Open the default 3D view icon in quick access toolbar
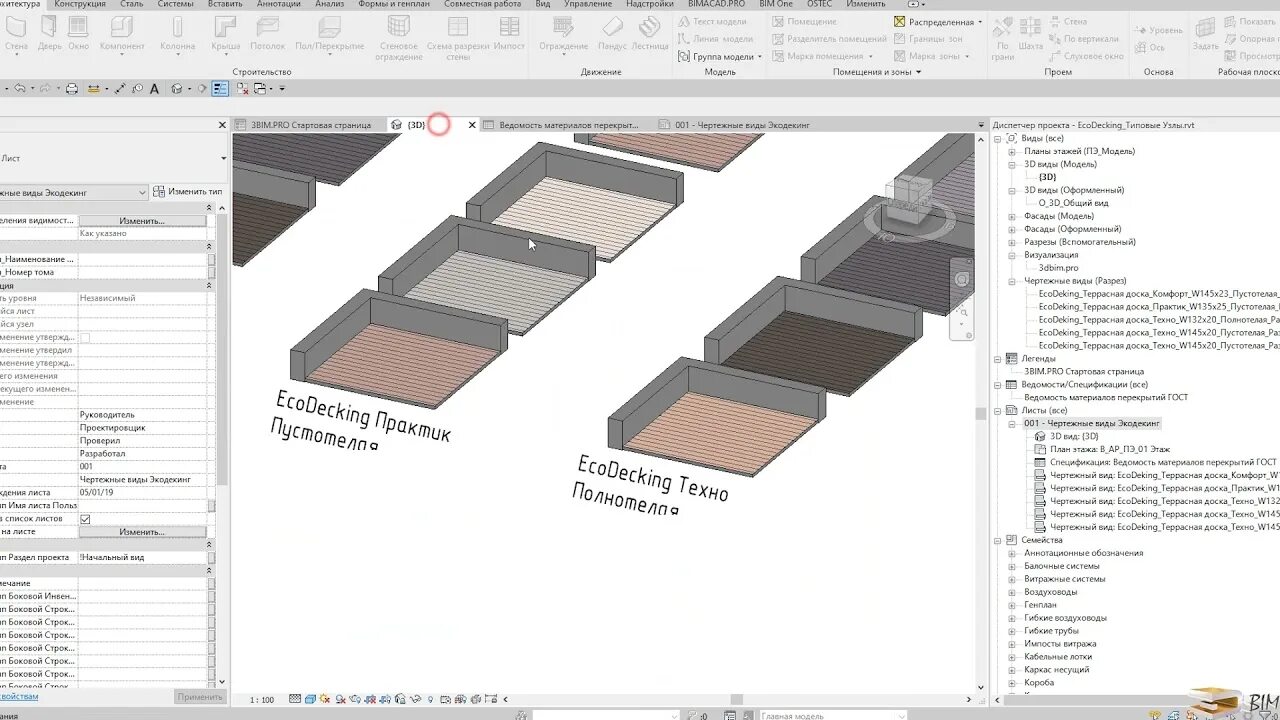Screen dimensions: 1280x720 (177, 89)
